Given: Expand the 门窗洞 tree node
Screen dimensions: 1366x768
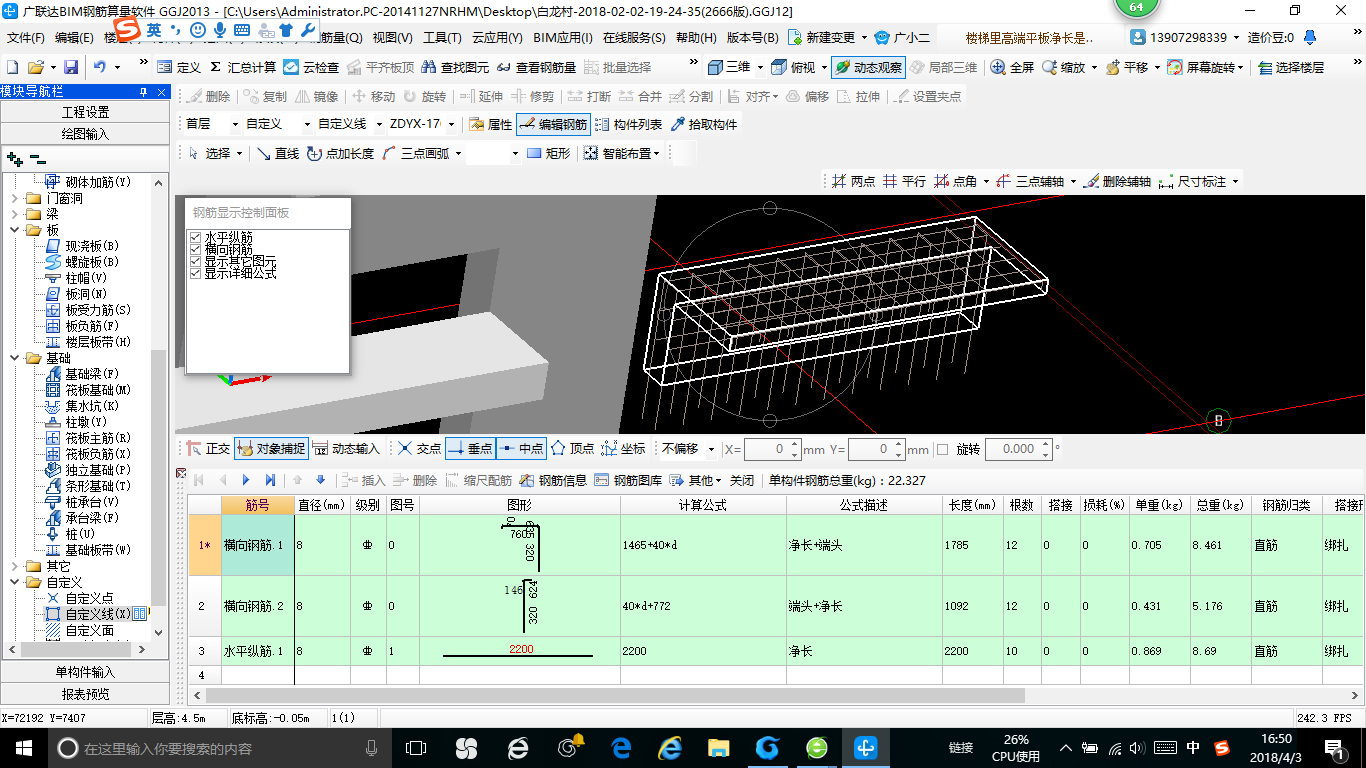Looking at the screenshot, I should coord(14,198).
